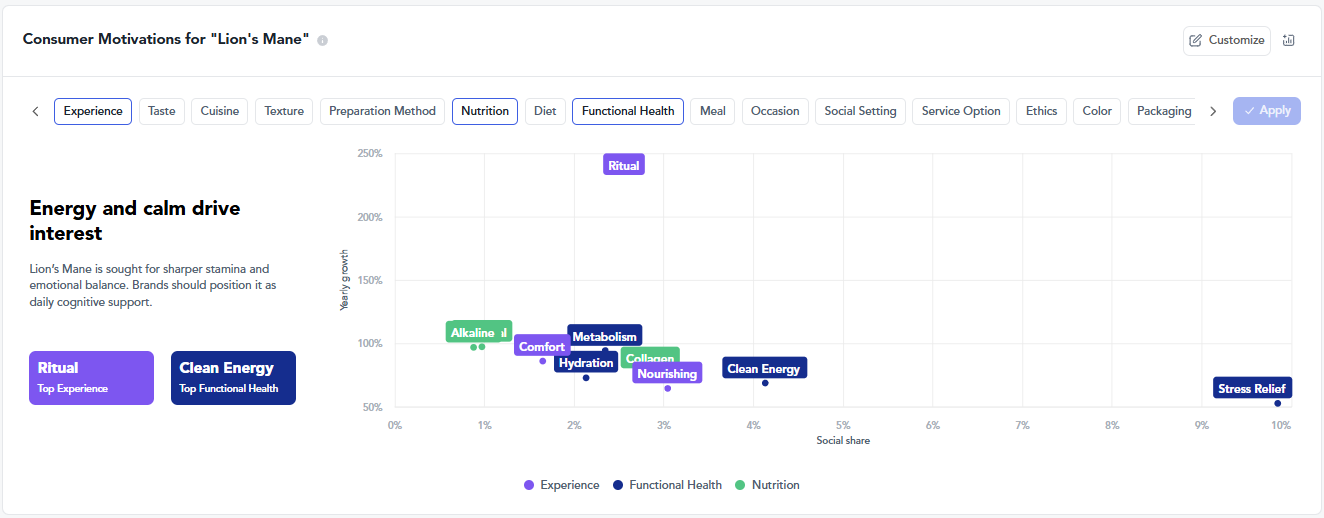This screenshot has height=518, width=1324.
Task: Hide Functional Health series via the legend
Action: pyautogui.click(x=667, y=485)
